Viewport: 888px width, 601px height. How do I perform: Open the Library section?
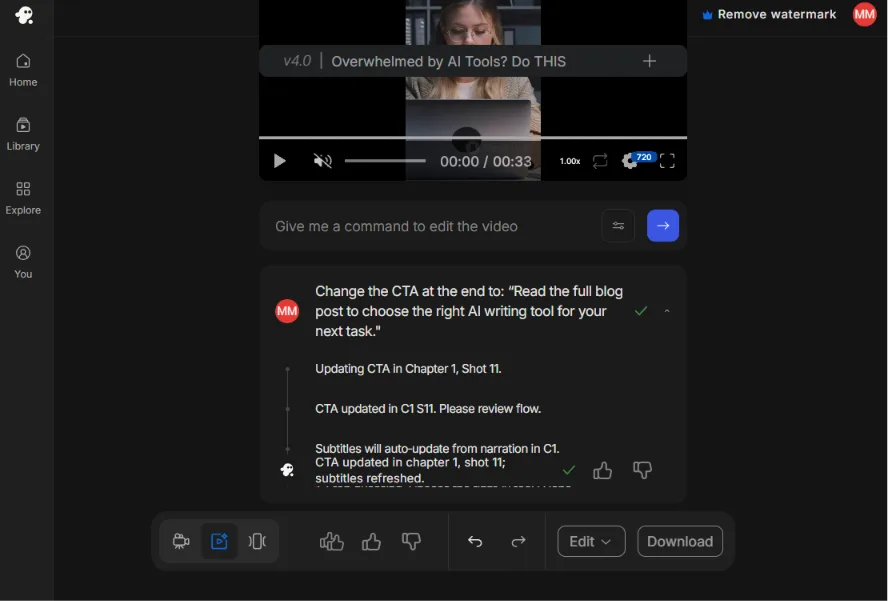[23, 134]
